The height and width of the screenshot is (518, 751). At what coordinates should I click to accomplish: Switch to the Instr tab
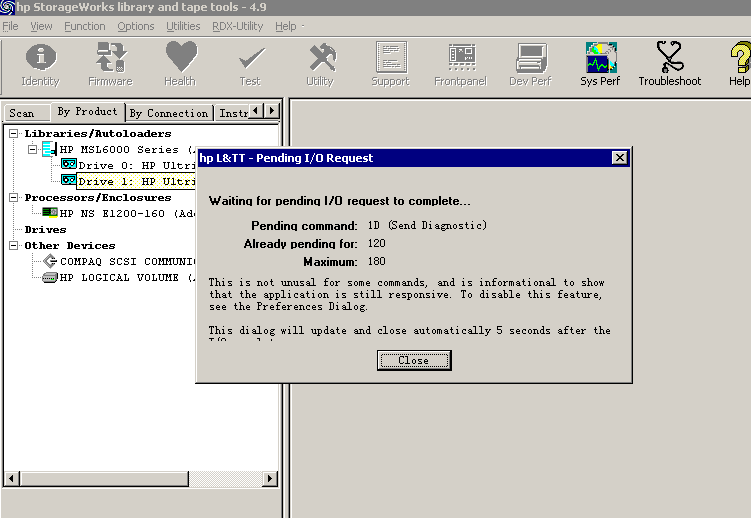(233, 113)
